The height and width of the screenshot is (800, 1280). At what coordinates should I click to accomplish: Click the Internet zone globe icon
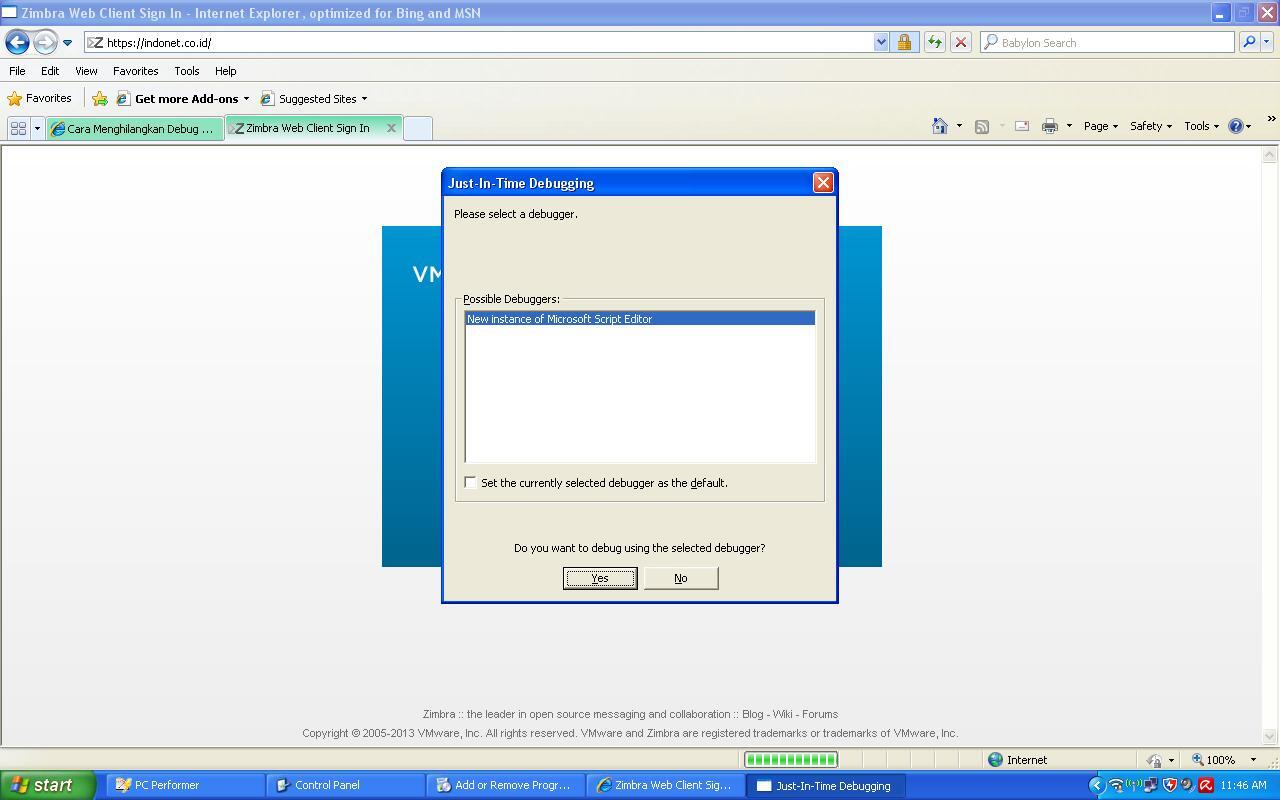pos(995,760)
